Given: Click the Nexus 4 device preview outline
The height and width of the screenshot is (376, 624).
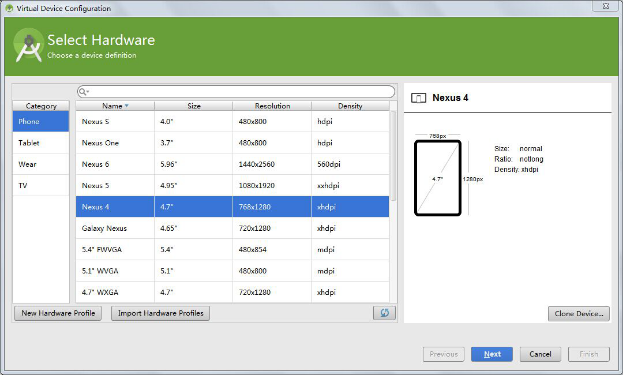Looking at the screenshot, I should (437, 178).
